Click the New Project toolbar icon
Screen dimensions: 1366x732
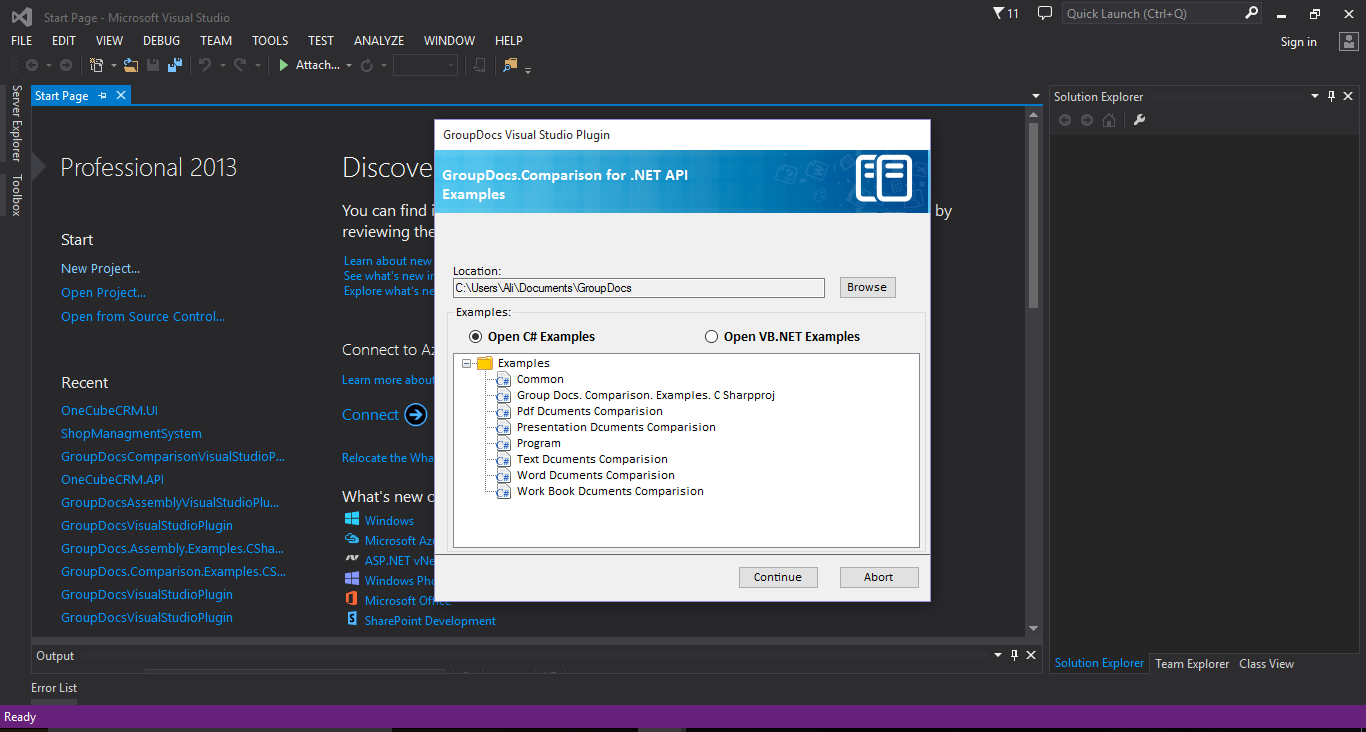(x=97, y=65)
